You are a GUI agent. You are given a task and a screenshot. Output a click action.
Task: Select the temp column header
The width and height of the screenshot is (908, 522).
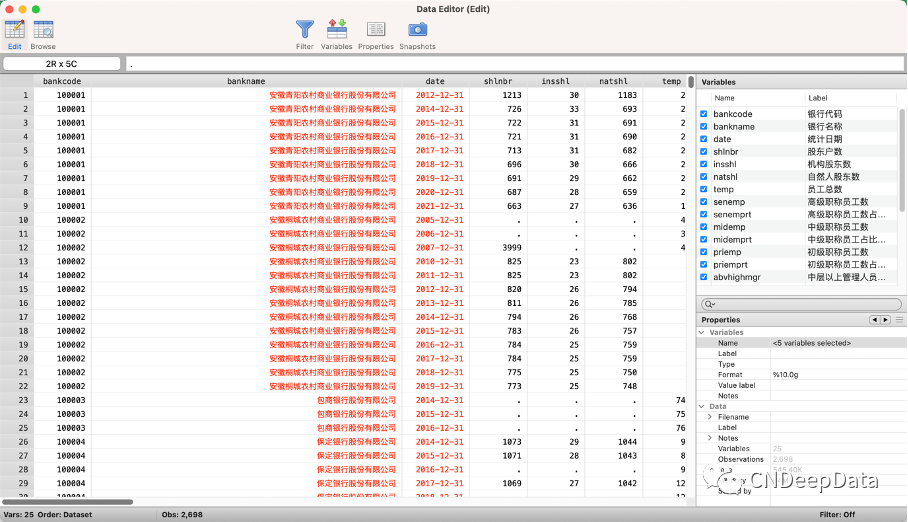(x=672, y=81)
